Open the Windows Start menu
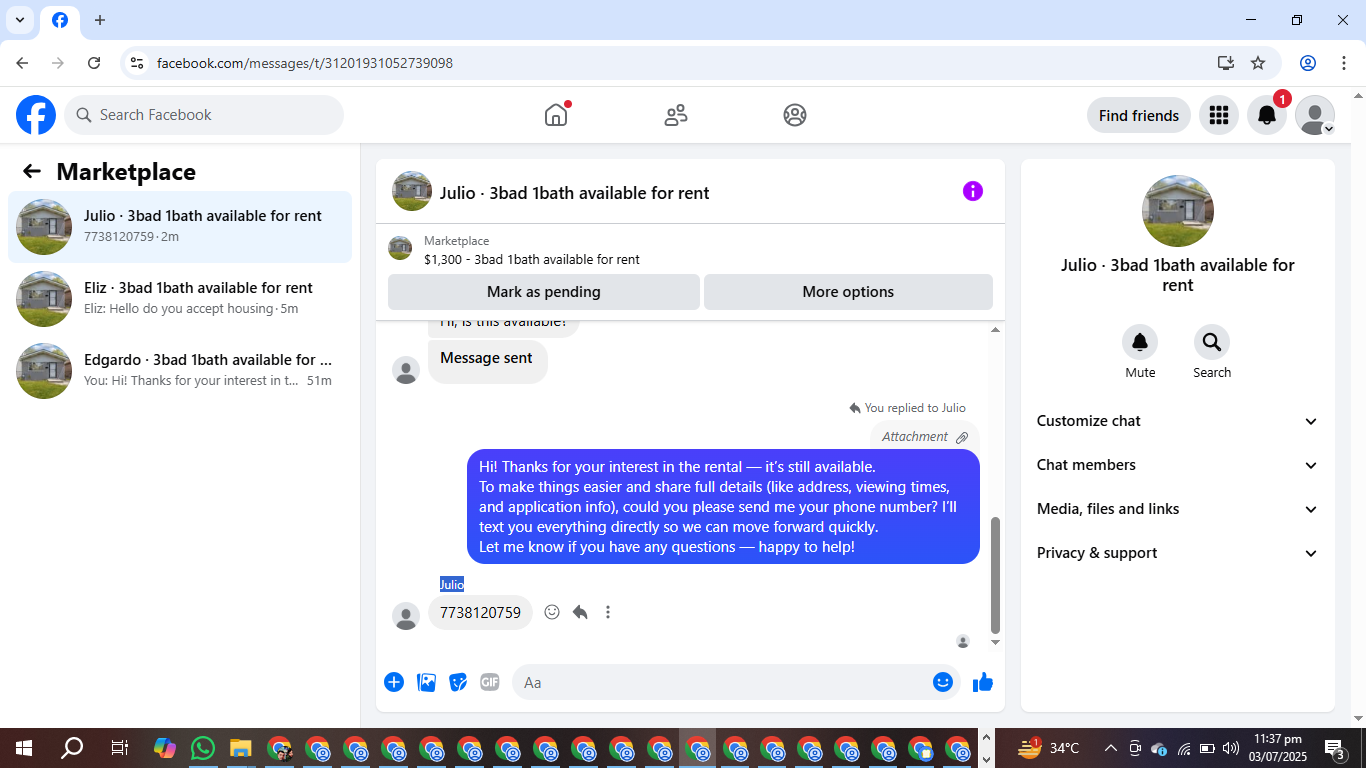Screen dimensions: 1366x768 tap(23, 748)
